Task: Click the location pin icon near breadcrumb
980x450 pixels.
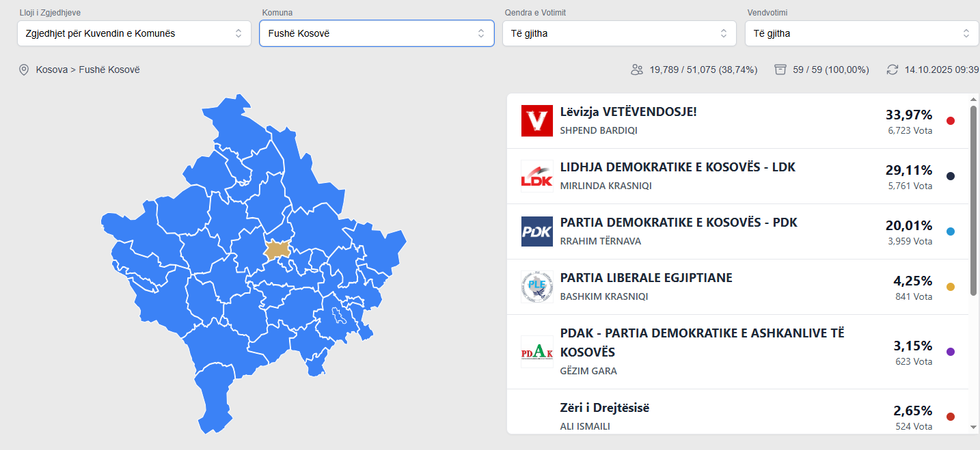Action: click(x=24, y=70)
